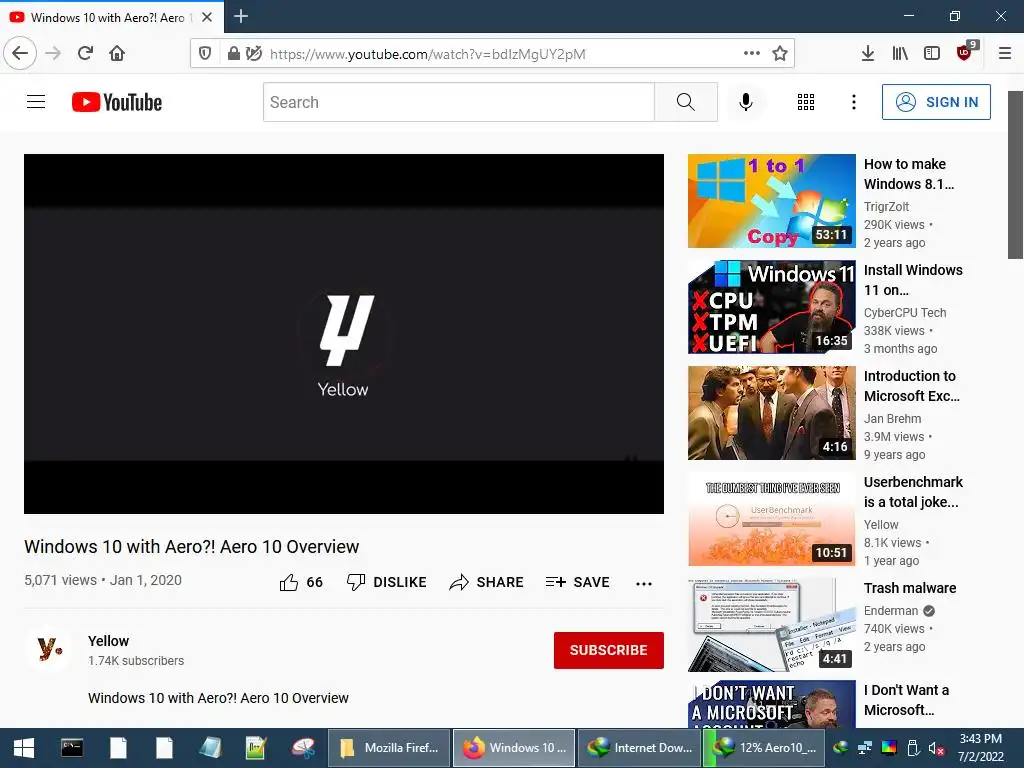The width and height of the screenshot is (1024, 768).
Task: SAVE the video to a playlist
Action: (x=577, y=582)
